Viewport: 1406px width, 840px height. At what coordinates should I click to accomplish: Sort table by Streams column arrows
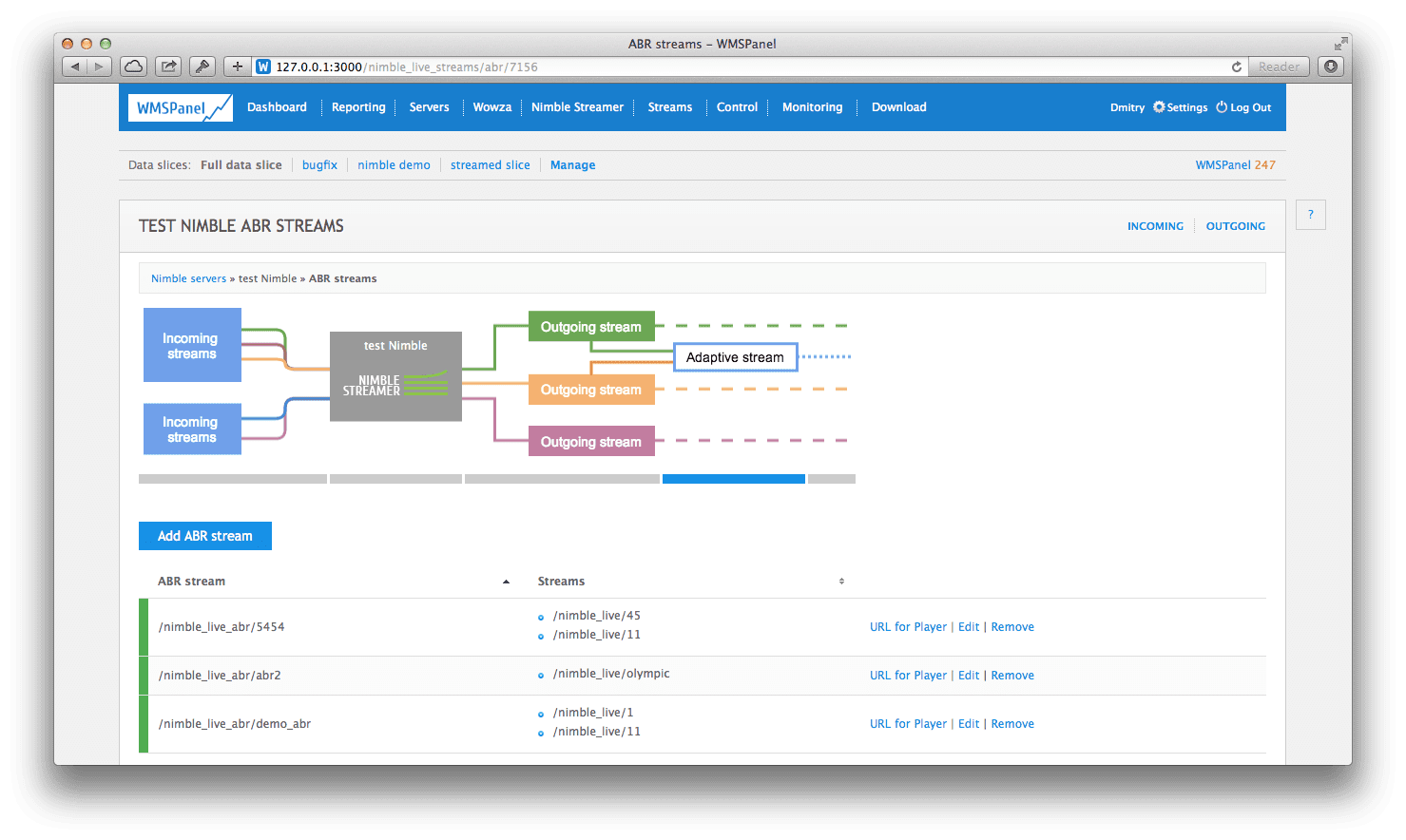tap(841, 582)
